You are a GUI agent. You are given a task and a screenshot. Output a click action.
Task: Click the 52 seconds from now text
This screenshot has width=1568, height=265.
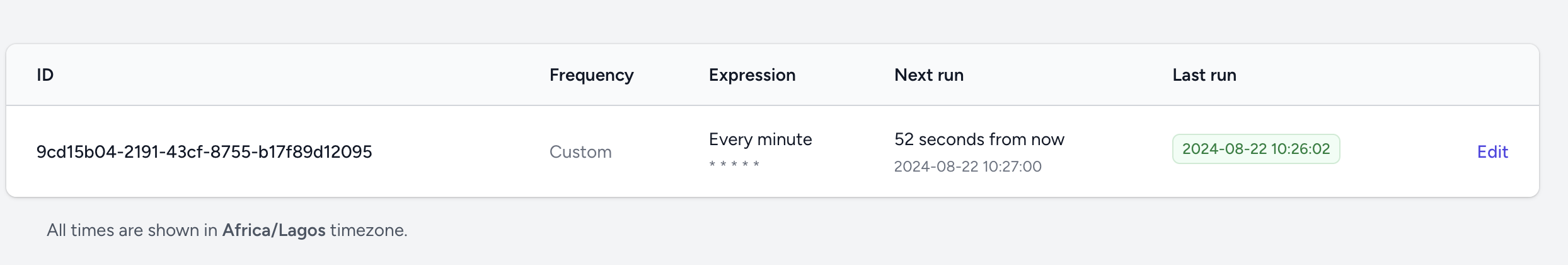(x=979, y=139)
